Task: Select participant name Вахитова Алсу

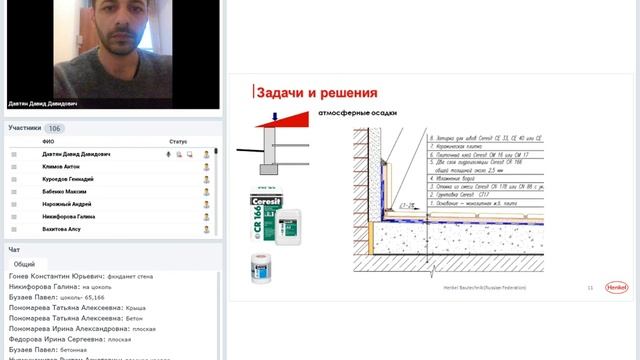Action: pyautogui.click(x=61, y=229)
